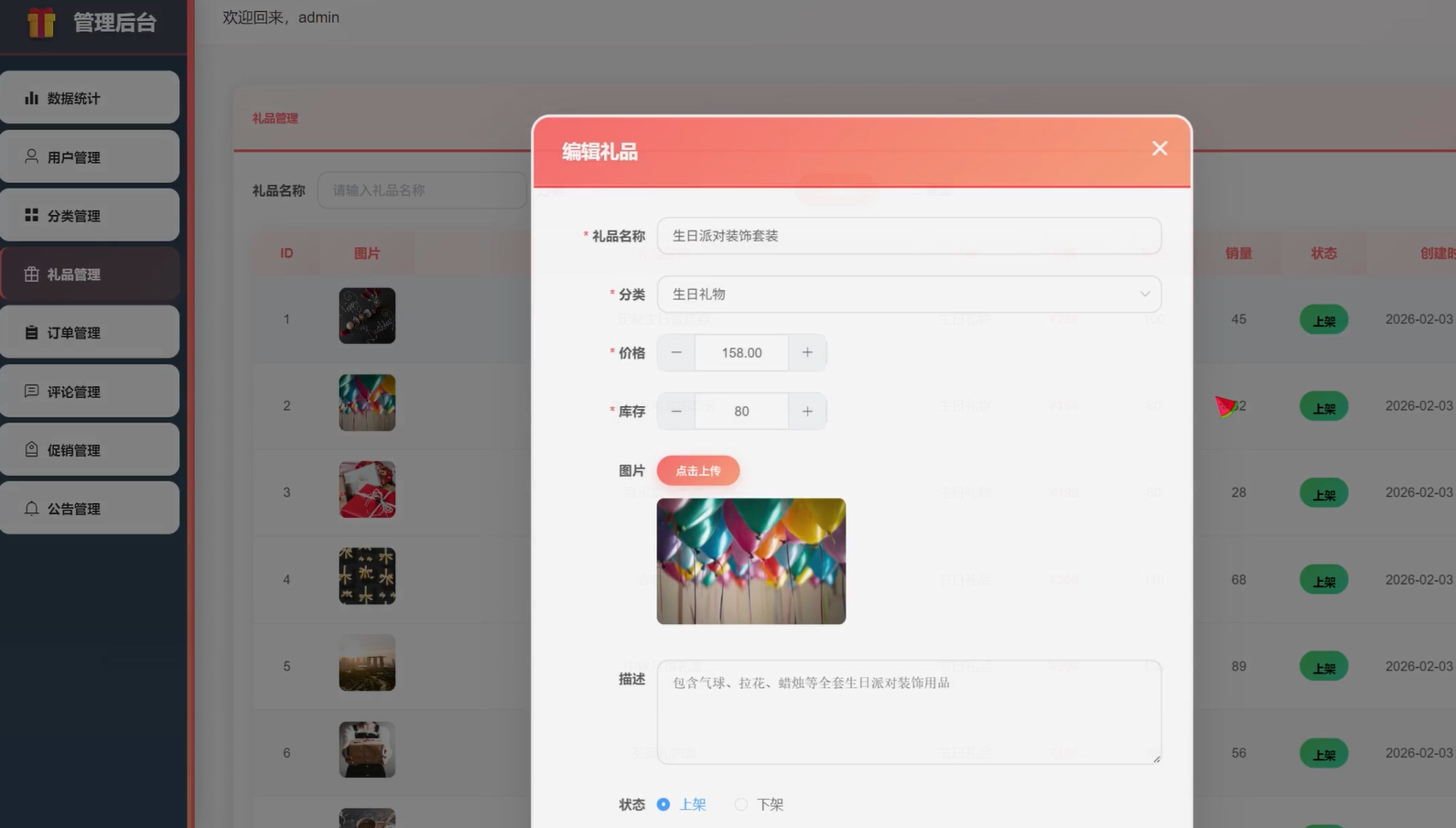1456x828 pixels.
Task: Click the 礼品名称 search box in the list
Action: [x=423, y=190]
